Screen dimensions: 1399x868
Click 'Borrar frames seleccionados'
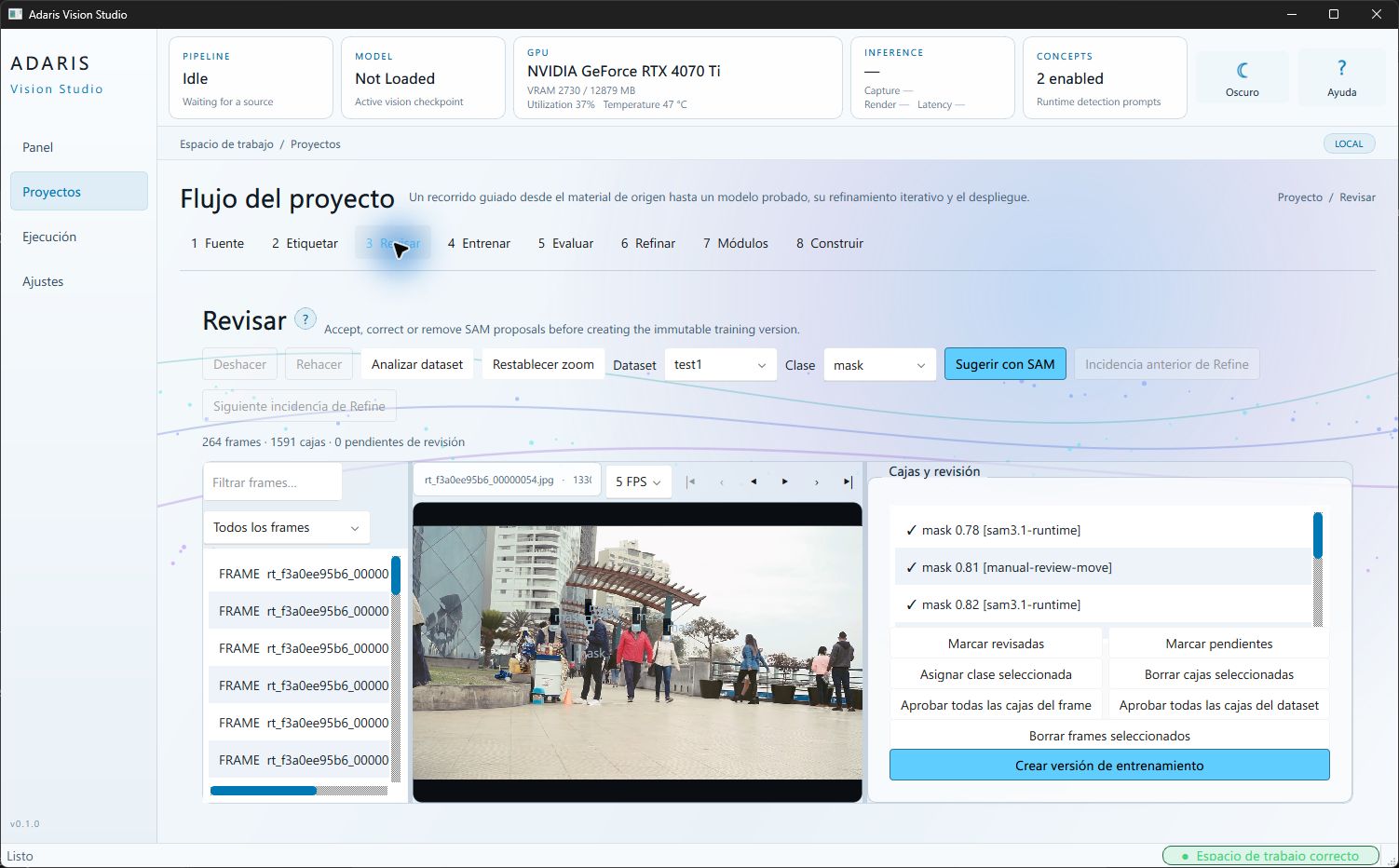[x=1109, y=736]
